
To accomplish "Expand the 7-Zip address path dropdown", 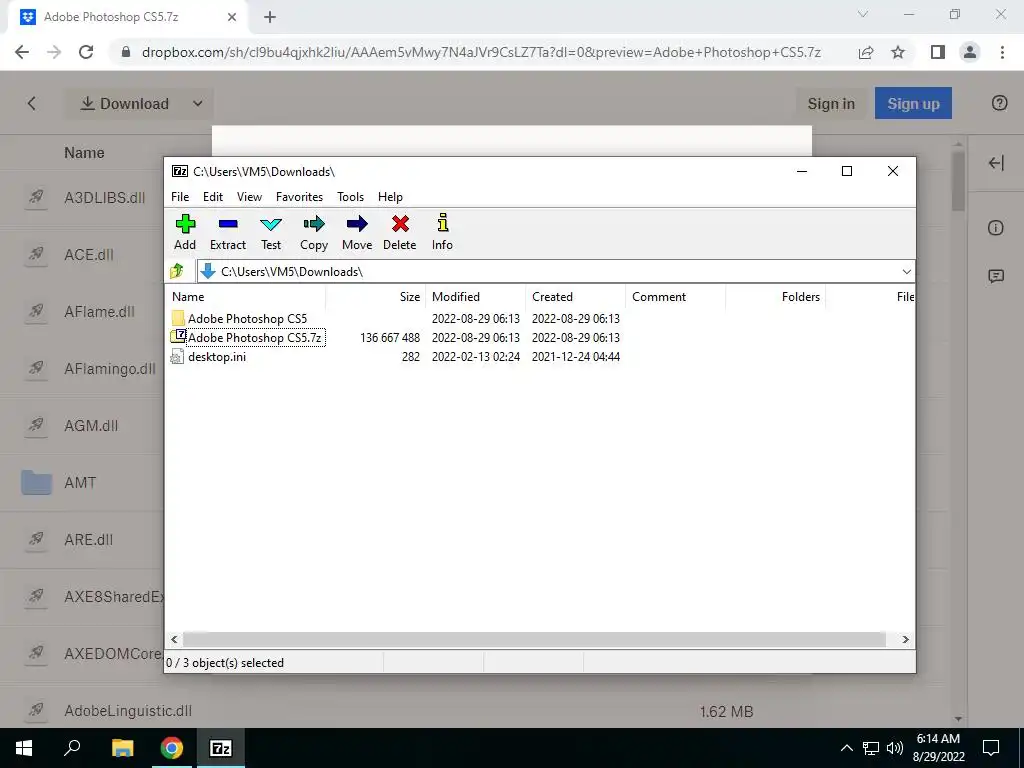I will [906, 272].
